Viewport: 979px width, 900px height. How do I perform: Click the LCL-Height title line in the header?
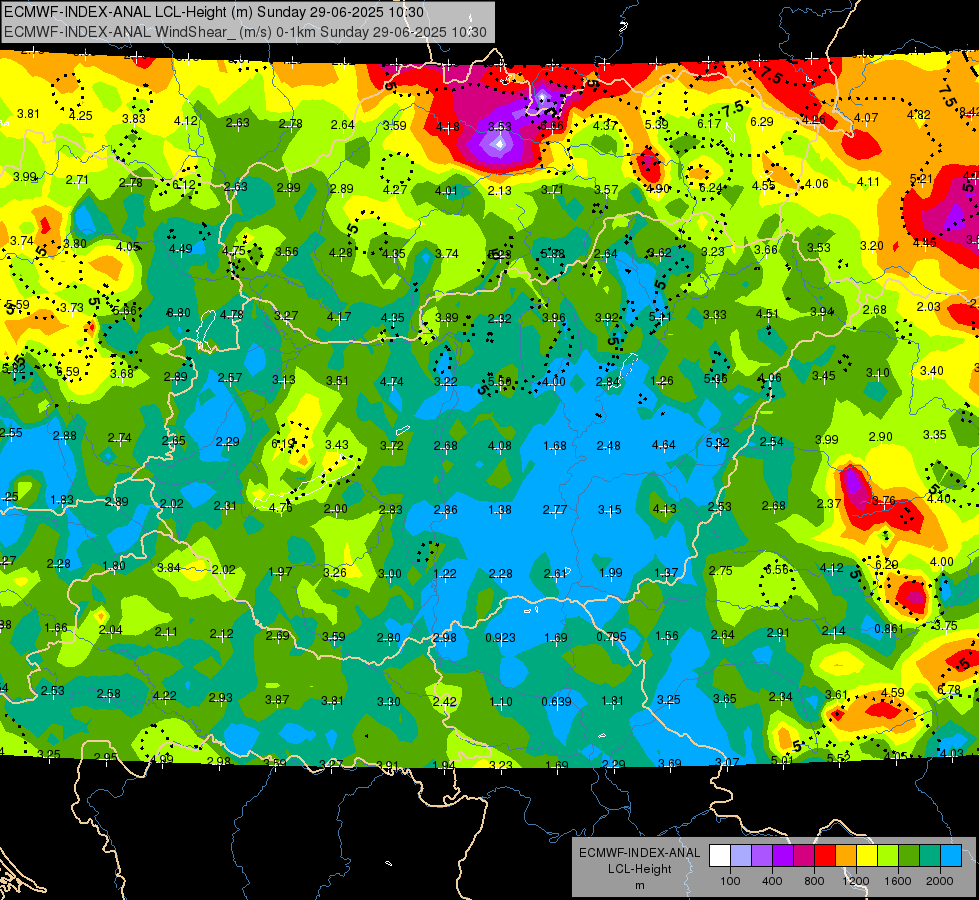point(214,12)
